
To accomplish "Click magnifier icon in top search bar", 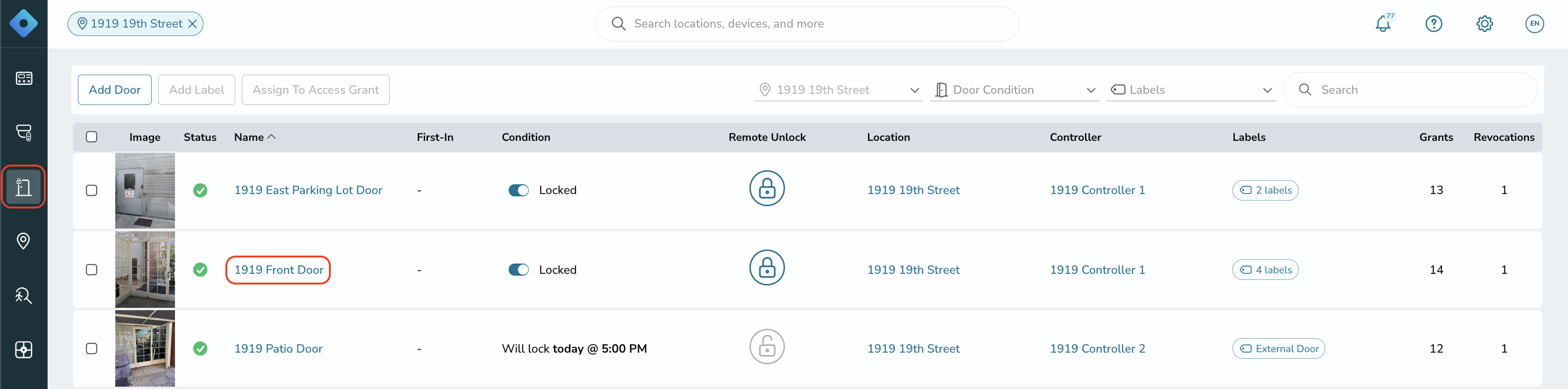I will (618, 24).
